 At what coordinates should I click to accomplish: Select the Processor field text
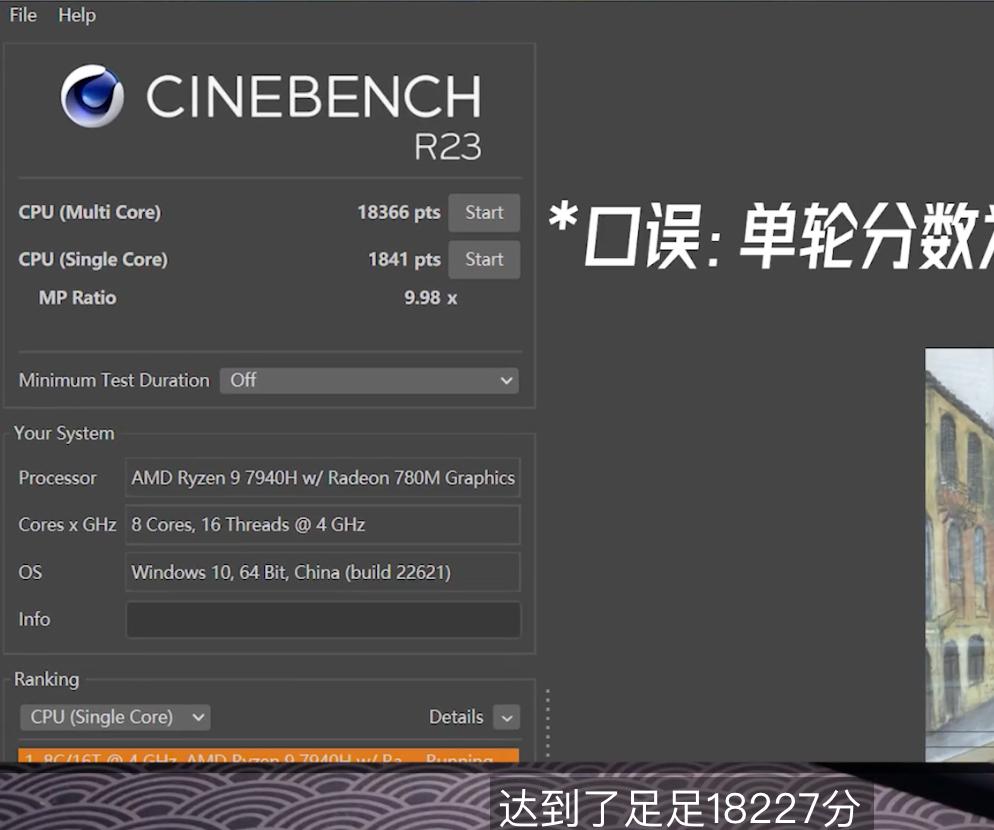coord(322,478)
